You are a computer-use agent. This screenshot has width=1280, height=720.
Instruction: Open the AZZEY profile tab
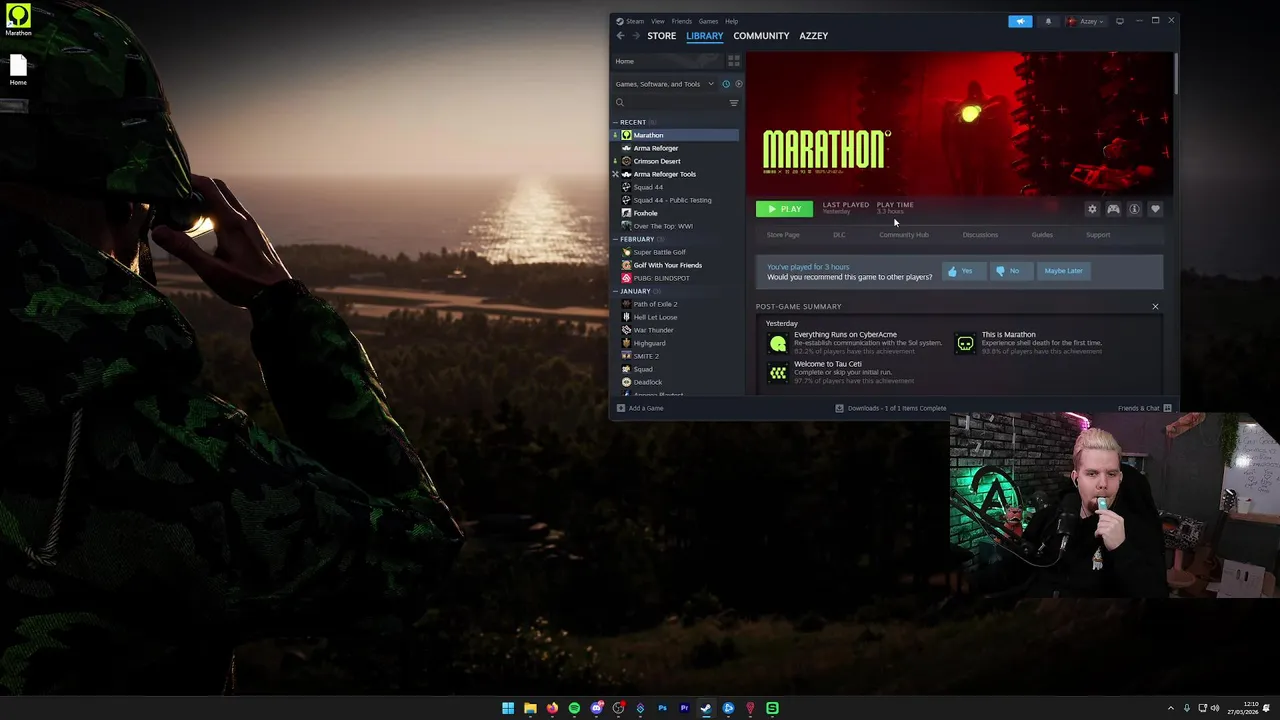(813, 36)
